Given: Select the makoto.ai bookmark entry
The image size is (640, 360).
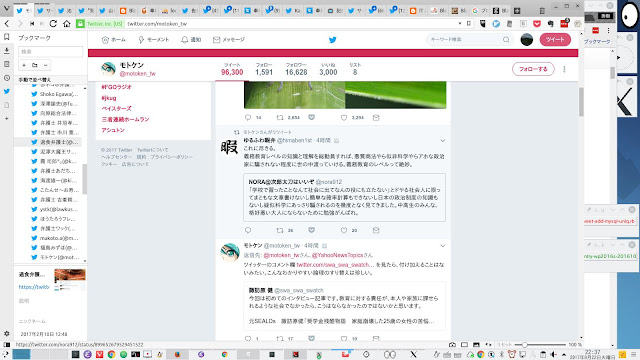Looking at the screenshot, I should [55, 238].
